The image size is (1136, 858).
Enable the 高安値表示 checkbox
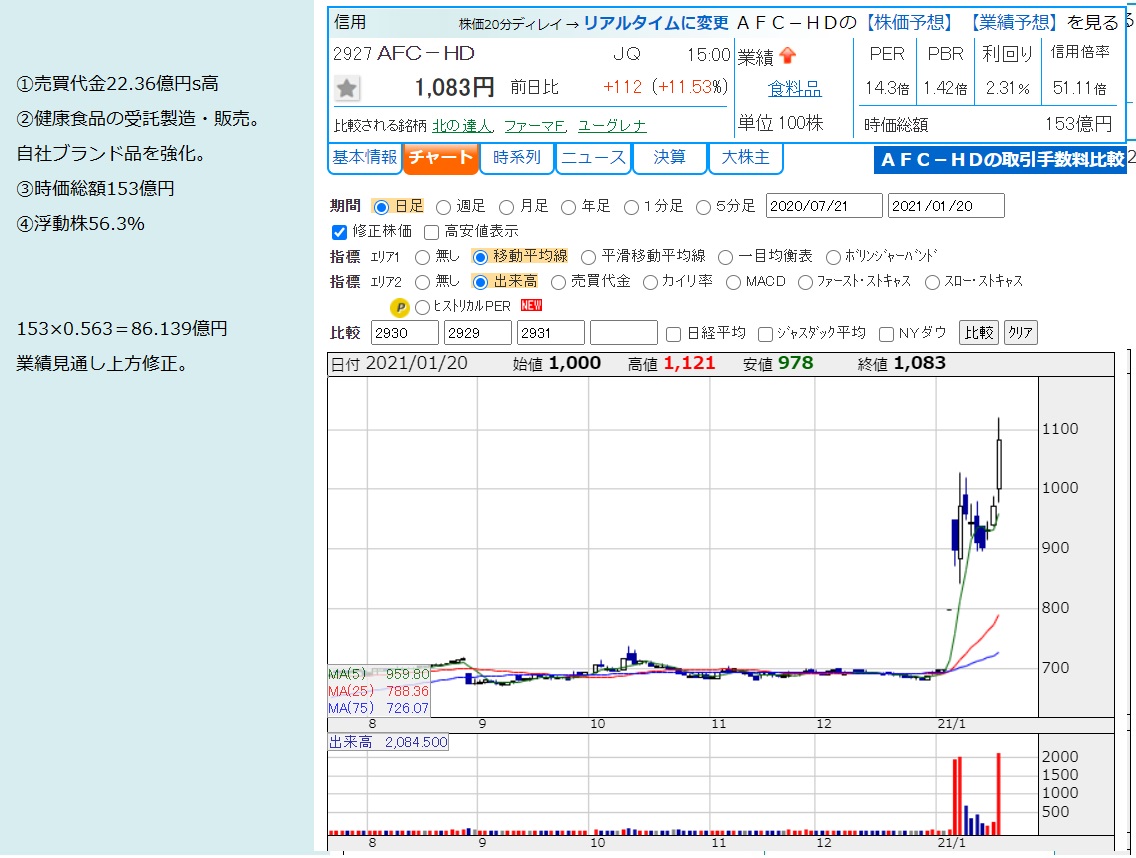click(x=431, y=233)
